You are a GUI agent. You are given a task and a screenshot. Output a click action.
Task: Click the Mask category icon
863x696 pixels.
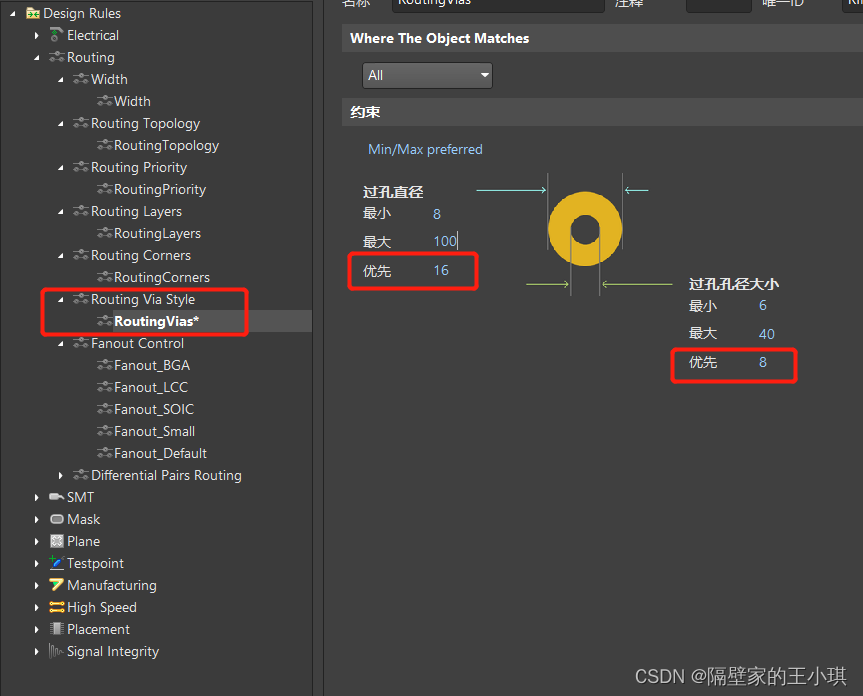[56, 519]
